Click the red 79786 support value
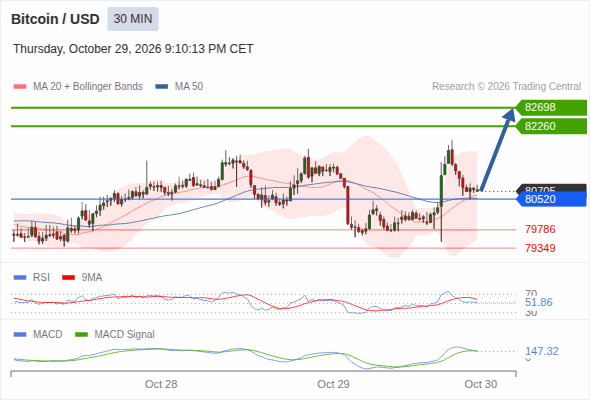The width and height of the screenshot is (590, 400). [x=540, y=229]
